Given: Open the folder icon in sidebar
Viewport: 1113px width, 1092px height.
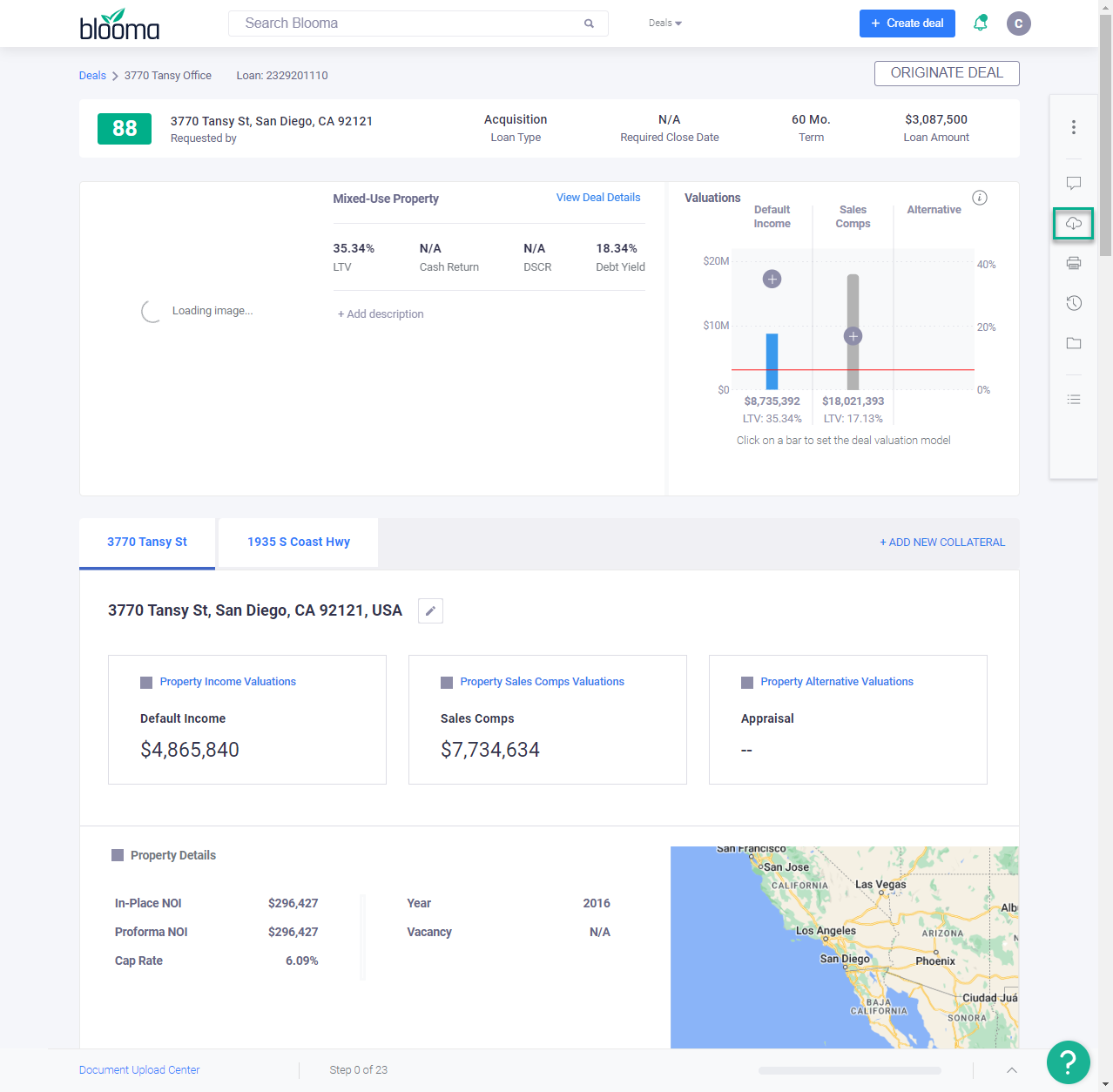Looking at the screenshot, I should (1074, 343).
